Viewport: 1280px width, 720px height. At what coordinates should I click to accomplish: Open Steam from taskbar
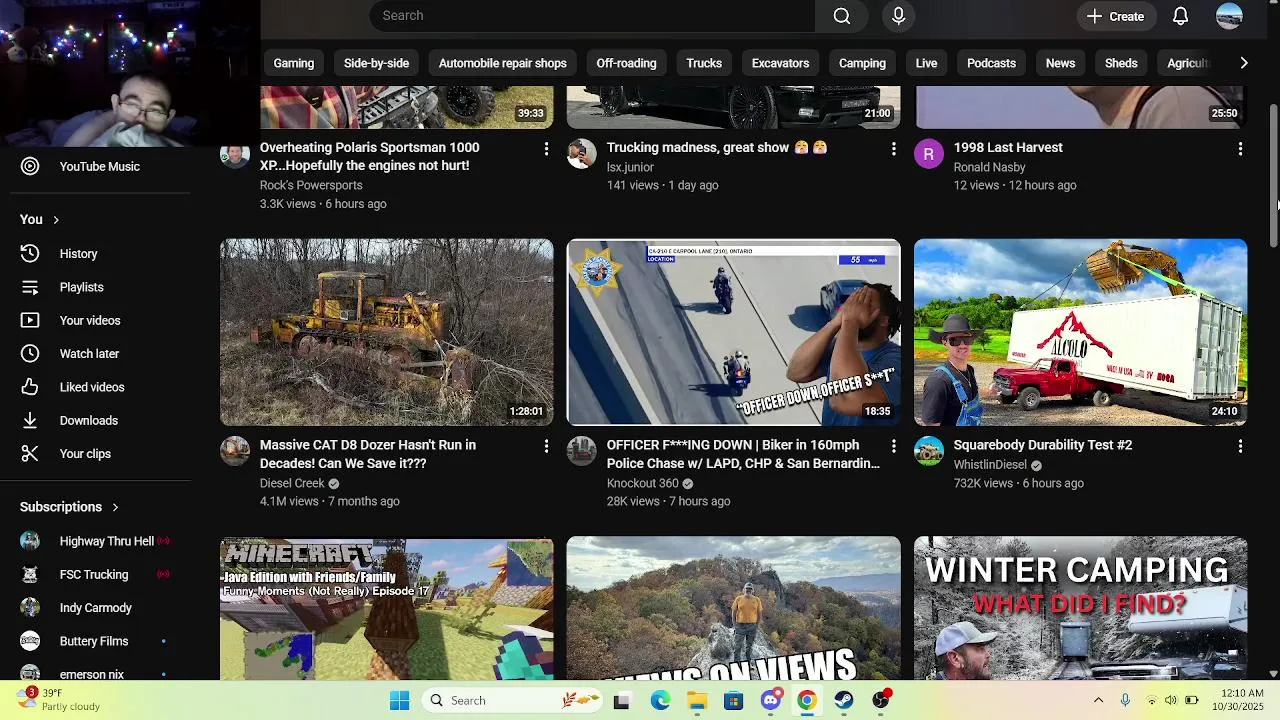click(844, 701)
